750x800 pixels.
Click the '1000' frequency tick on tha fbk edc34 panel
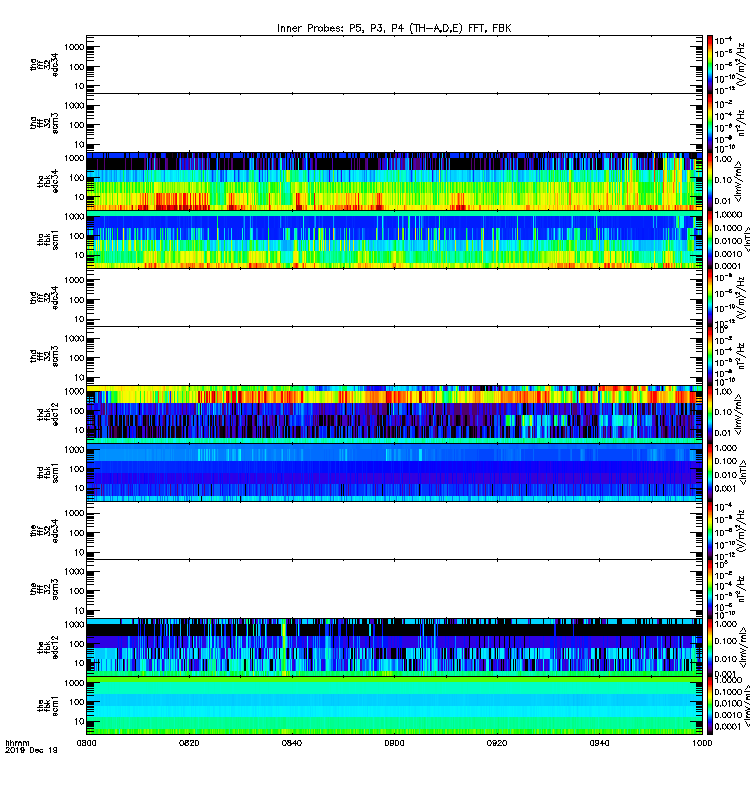pyautogui.click(x=74, y=158)
